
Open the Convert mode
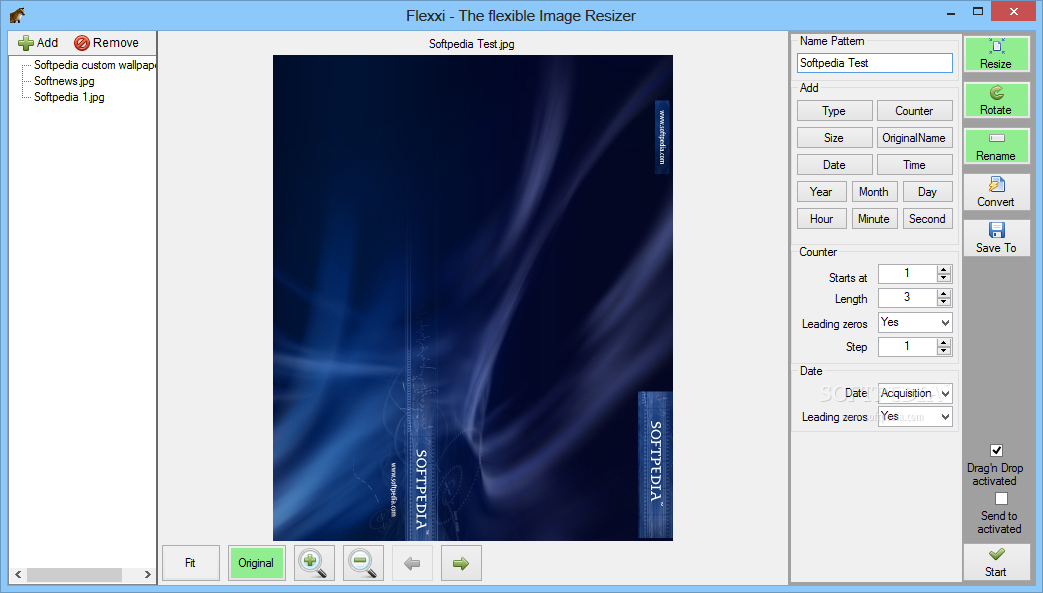tap(996, 192)
